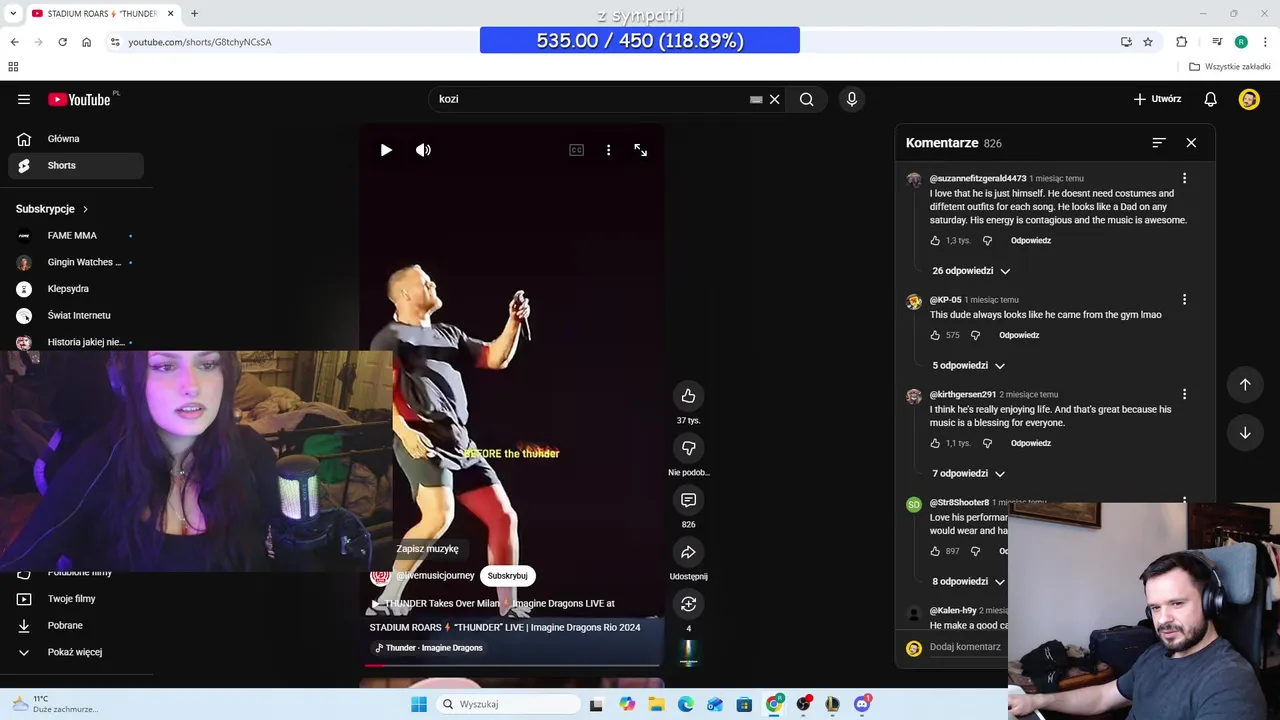The height and width of the screenshot is (720, 1280).
Task: Expand the 7 odpowiedzi replies
Action: 968,474
